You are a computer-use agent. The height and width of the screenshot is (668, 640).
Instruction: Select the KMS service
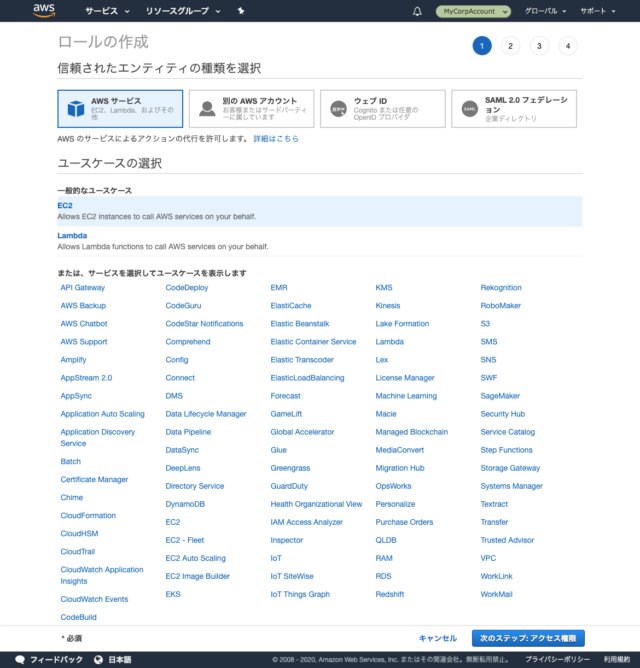coord(384,288)
